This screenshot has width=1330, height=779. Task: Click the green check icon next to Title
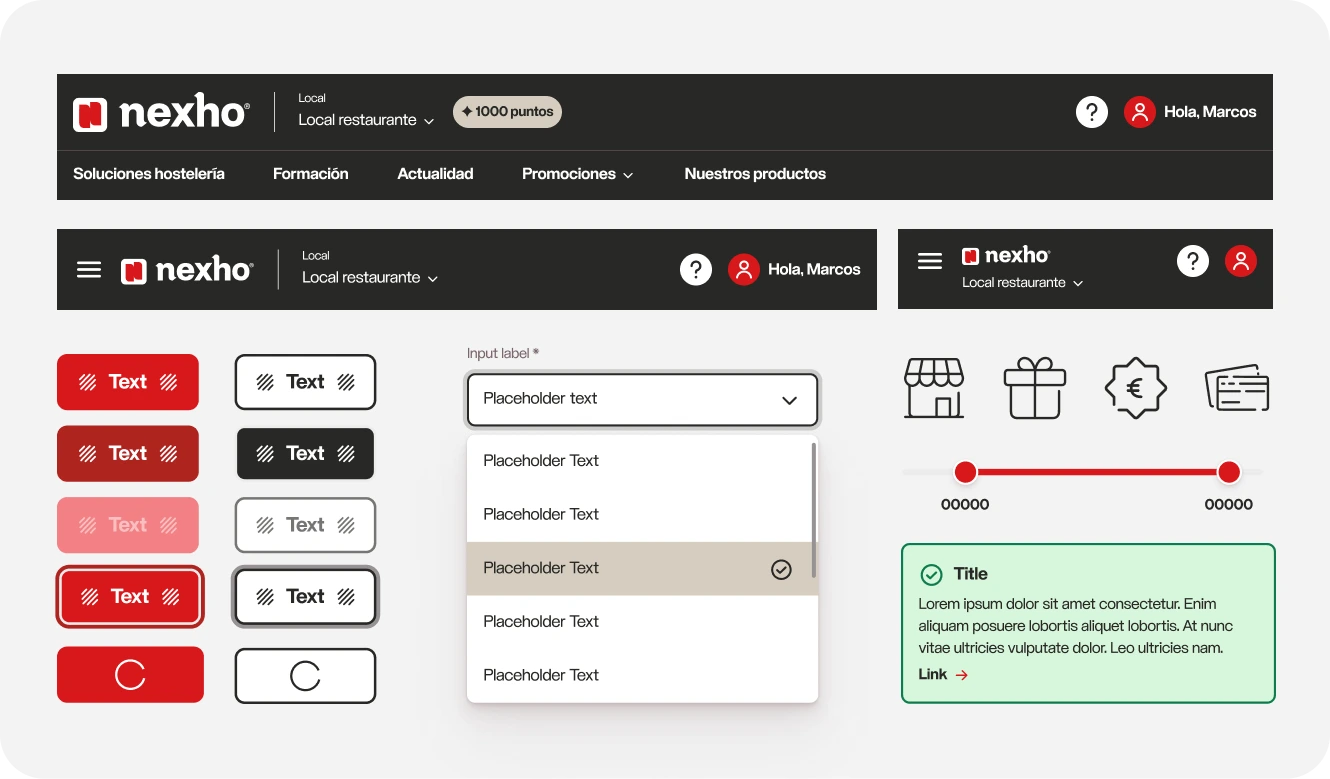coord(931,574)
